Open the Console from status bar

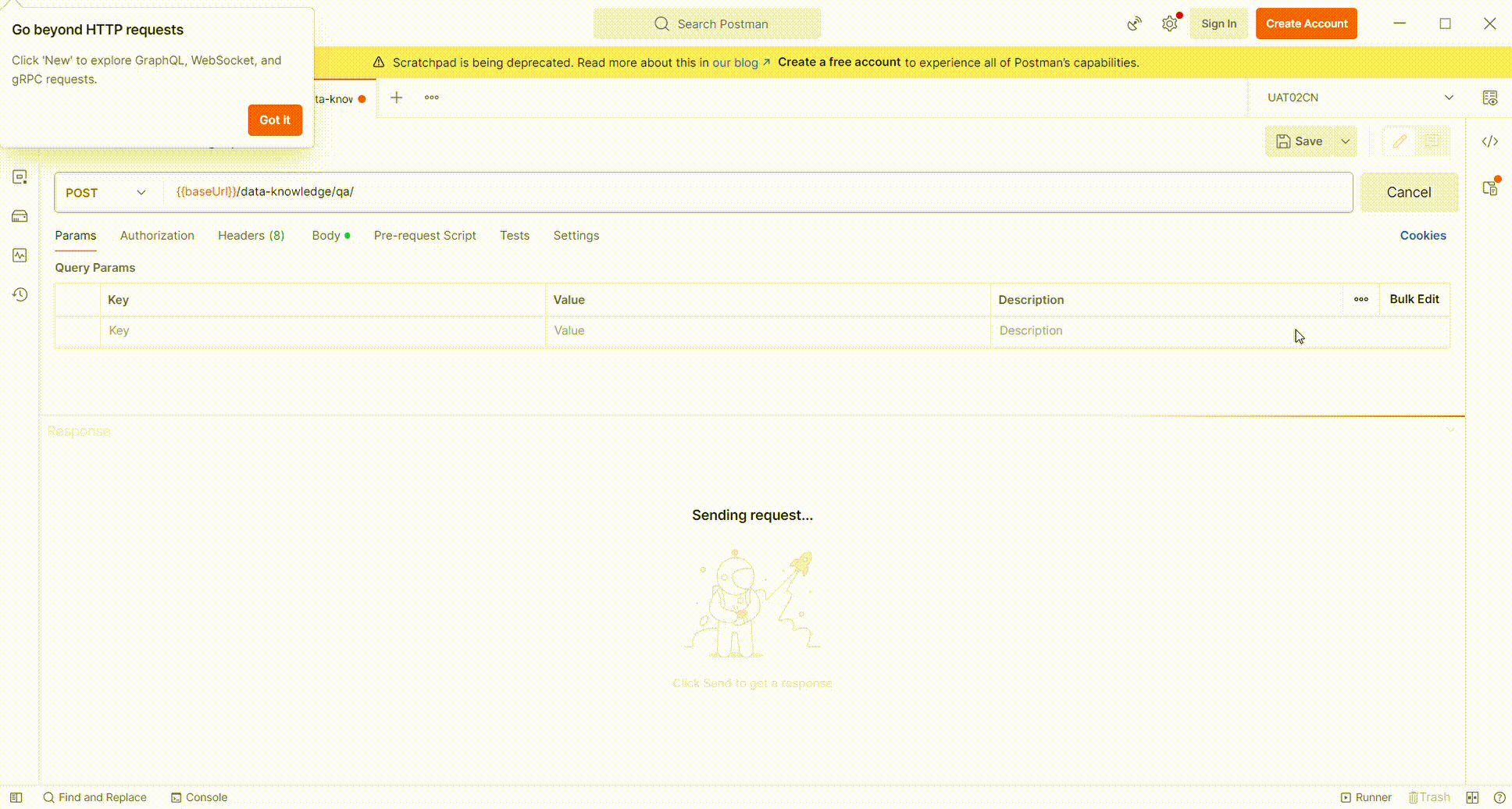[x=199, y=797]
